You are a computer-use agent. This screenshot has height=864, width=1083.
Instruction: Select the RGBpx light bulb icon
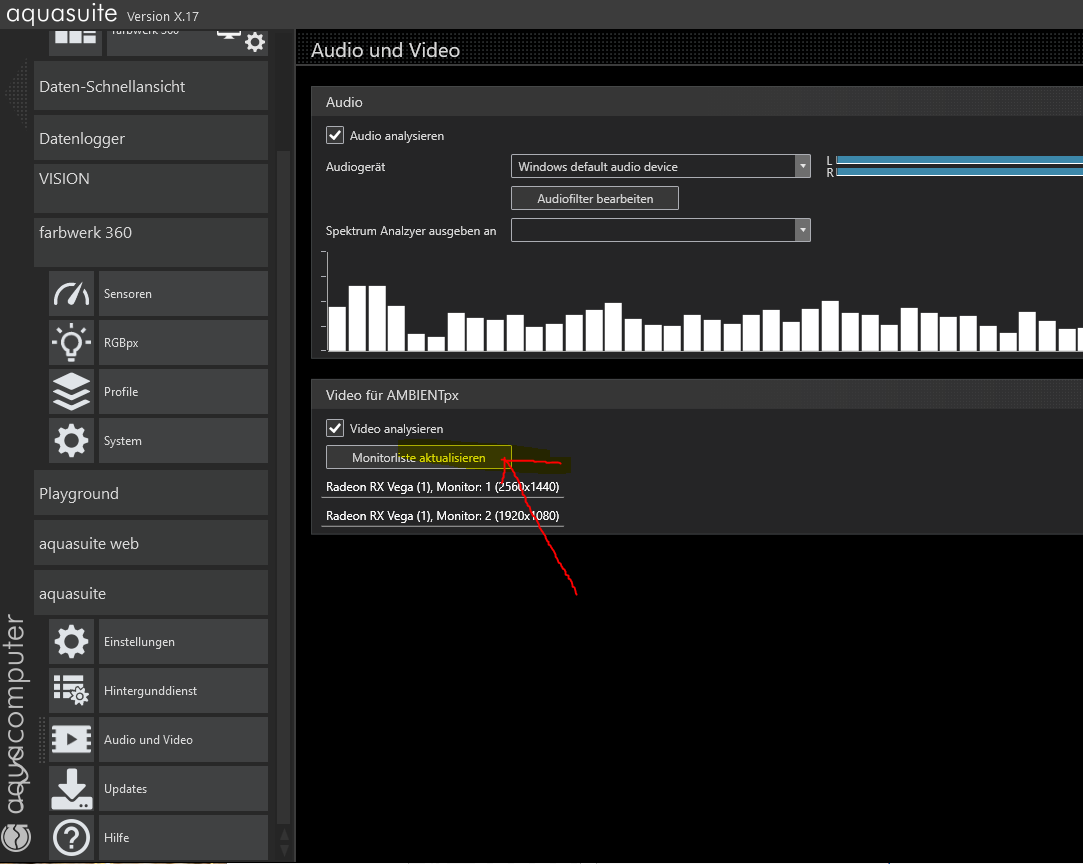72,343
